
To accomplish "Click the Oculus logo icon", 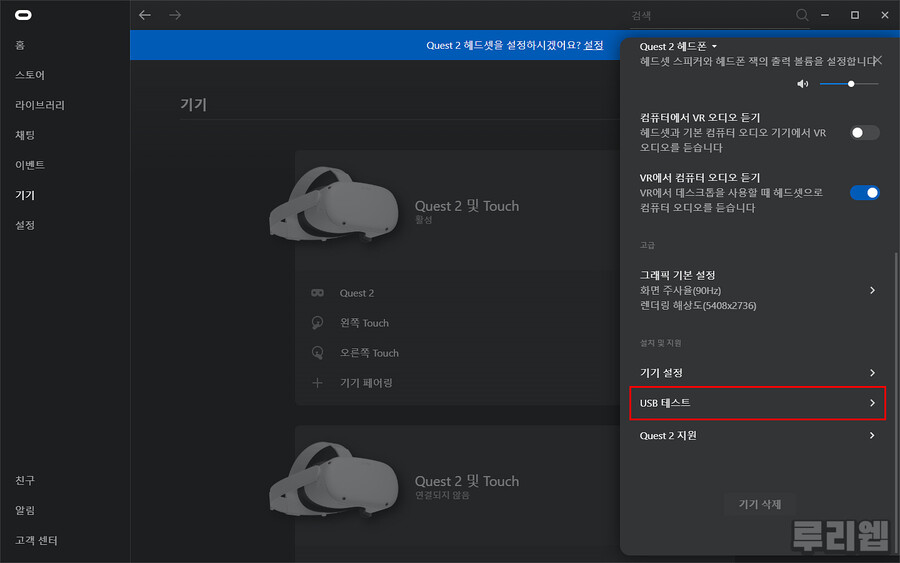I will [23, 15].
